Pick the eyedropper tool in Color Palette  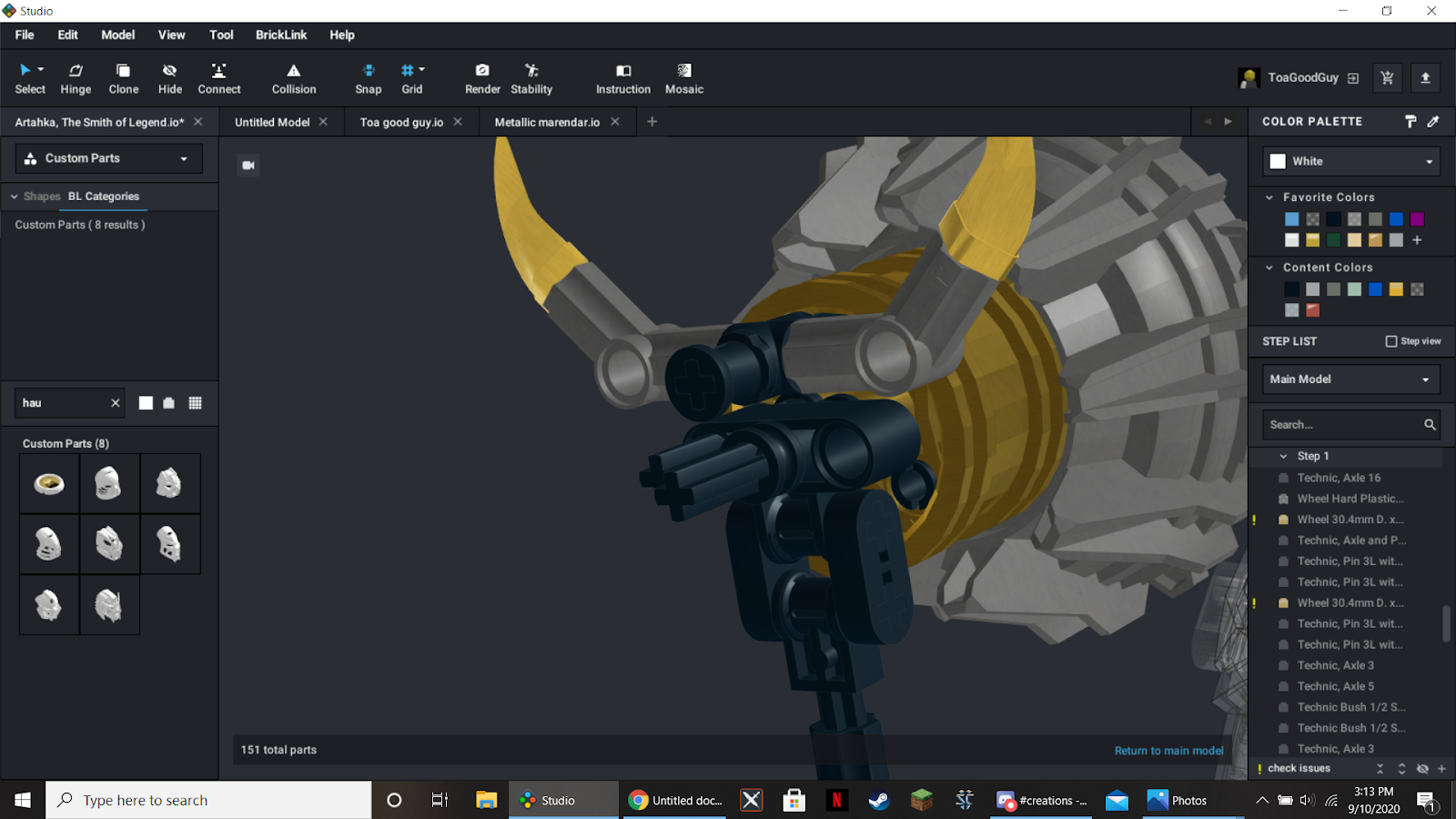click(x=1433, y=121)
